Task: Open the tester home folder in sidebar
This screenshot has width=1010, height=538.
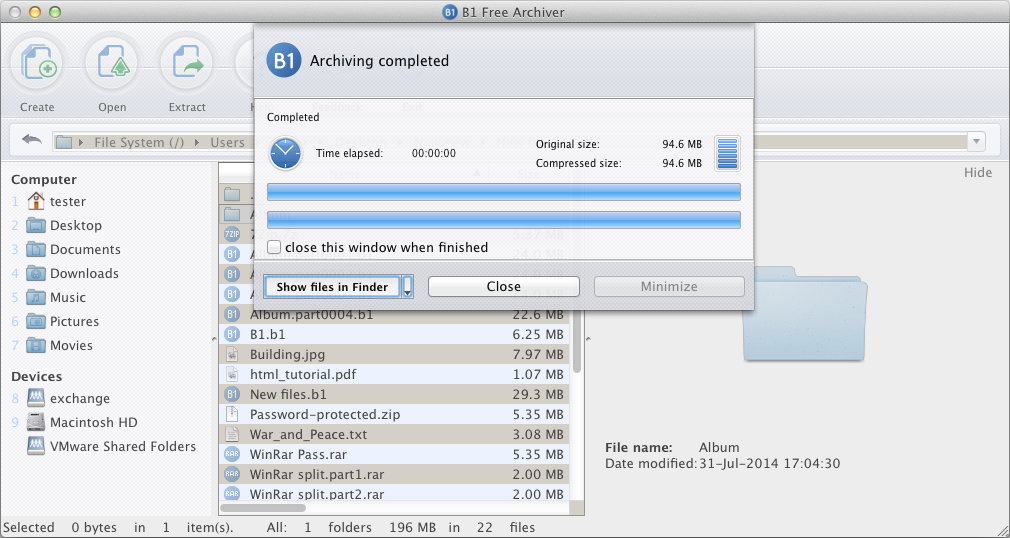Action: pos(67,201)
